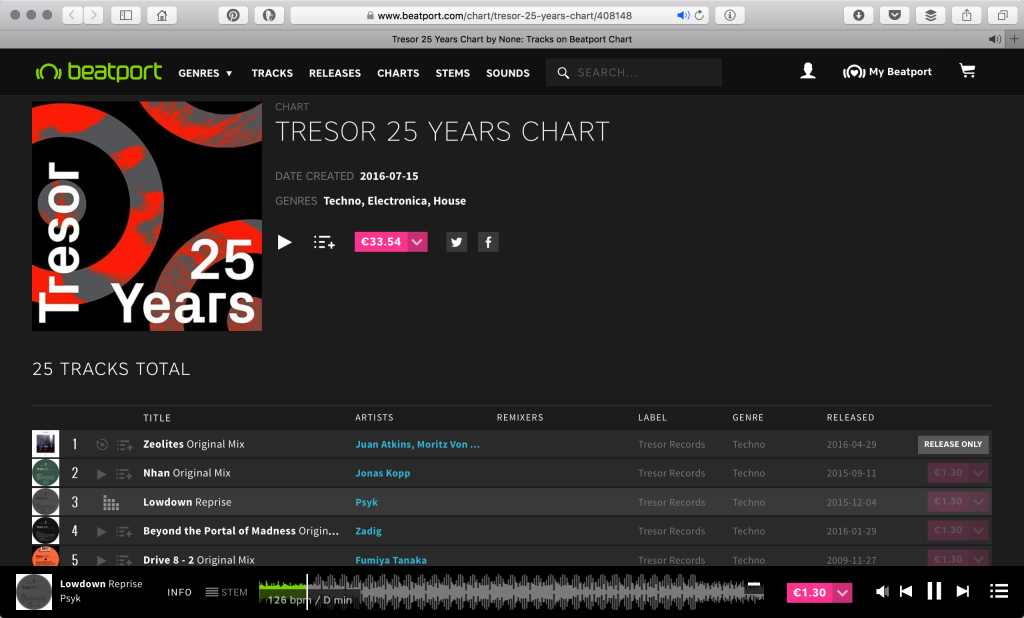Open artist Jonas Kopp's page
This screenshot has height=618, width=1024.
coord(382,474)
